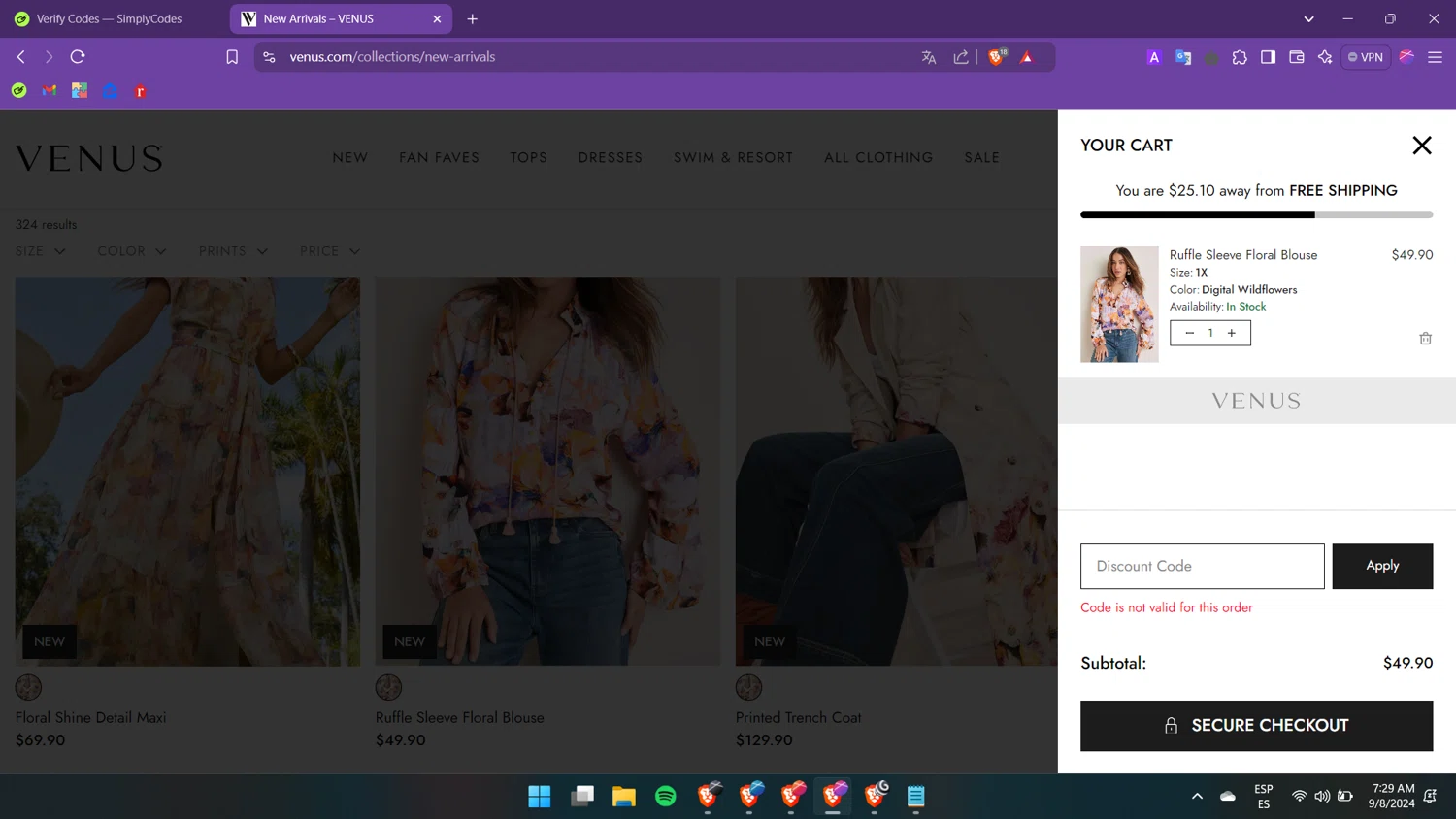Viewport: 1456px width, 819px height.
Task: Open the Wi-Fi network tray icon
Action: 1299,796
